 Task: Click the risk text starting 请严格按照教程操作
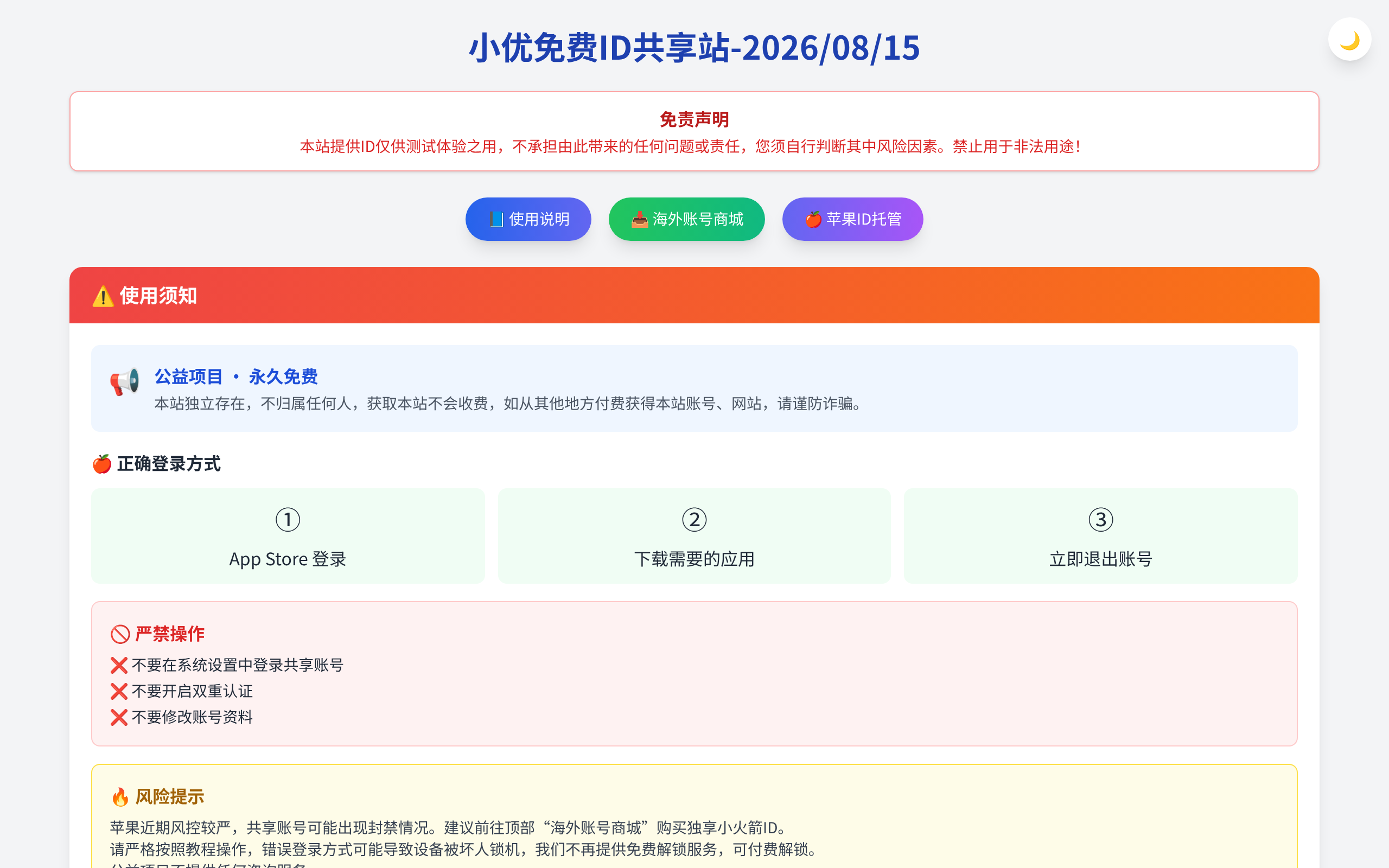click(464, 849)
